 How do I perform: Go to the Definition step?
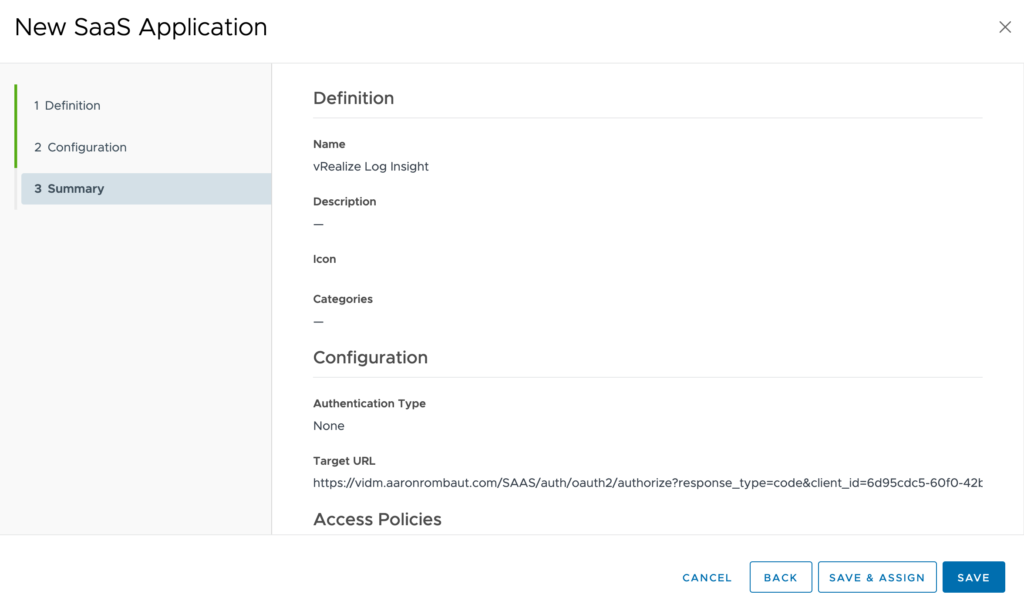click(x=67, y=105)
